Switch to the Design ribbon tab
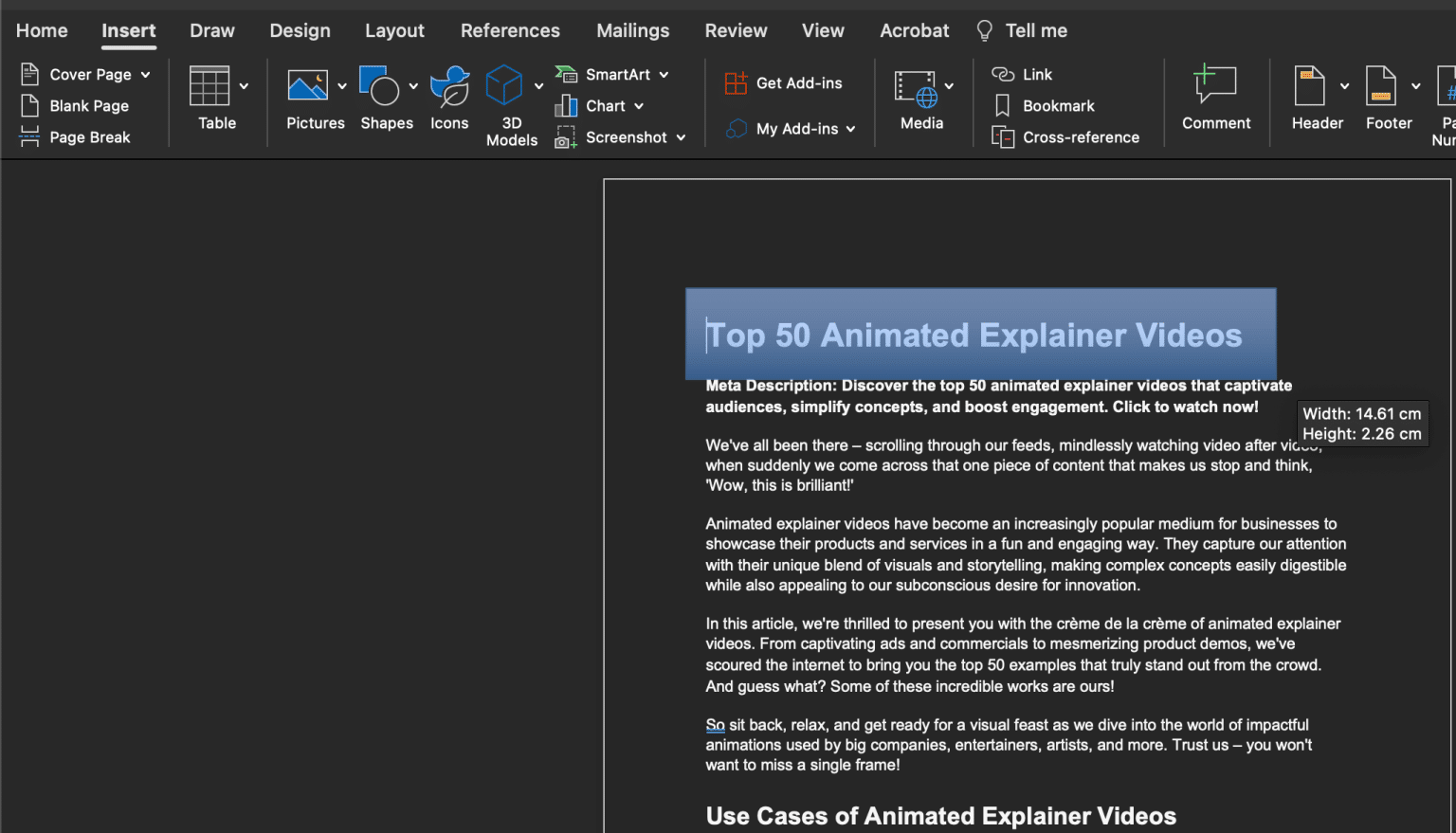This screenshot has width=1456, height=833. [x=300, y=30]
